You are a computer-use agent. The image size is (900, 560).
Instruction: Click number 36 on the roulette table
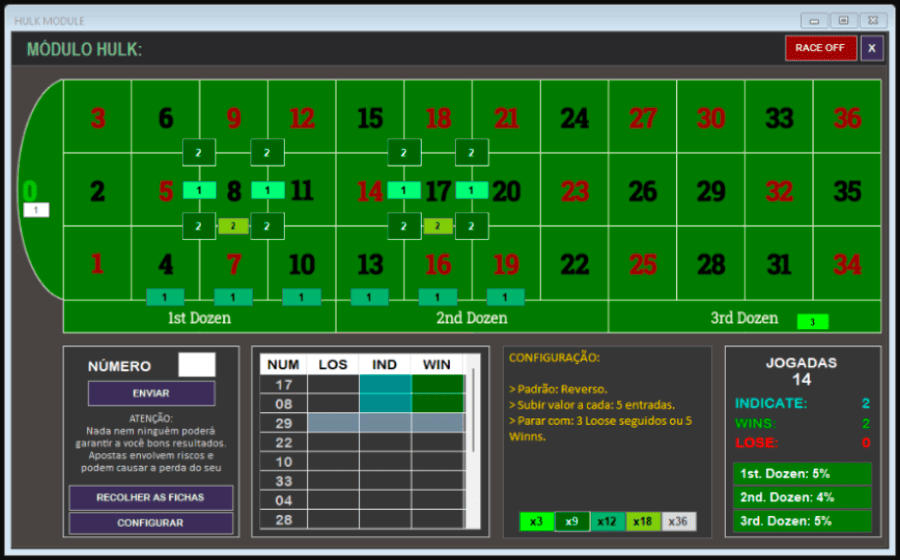coord(847,118)
